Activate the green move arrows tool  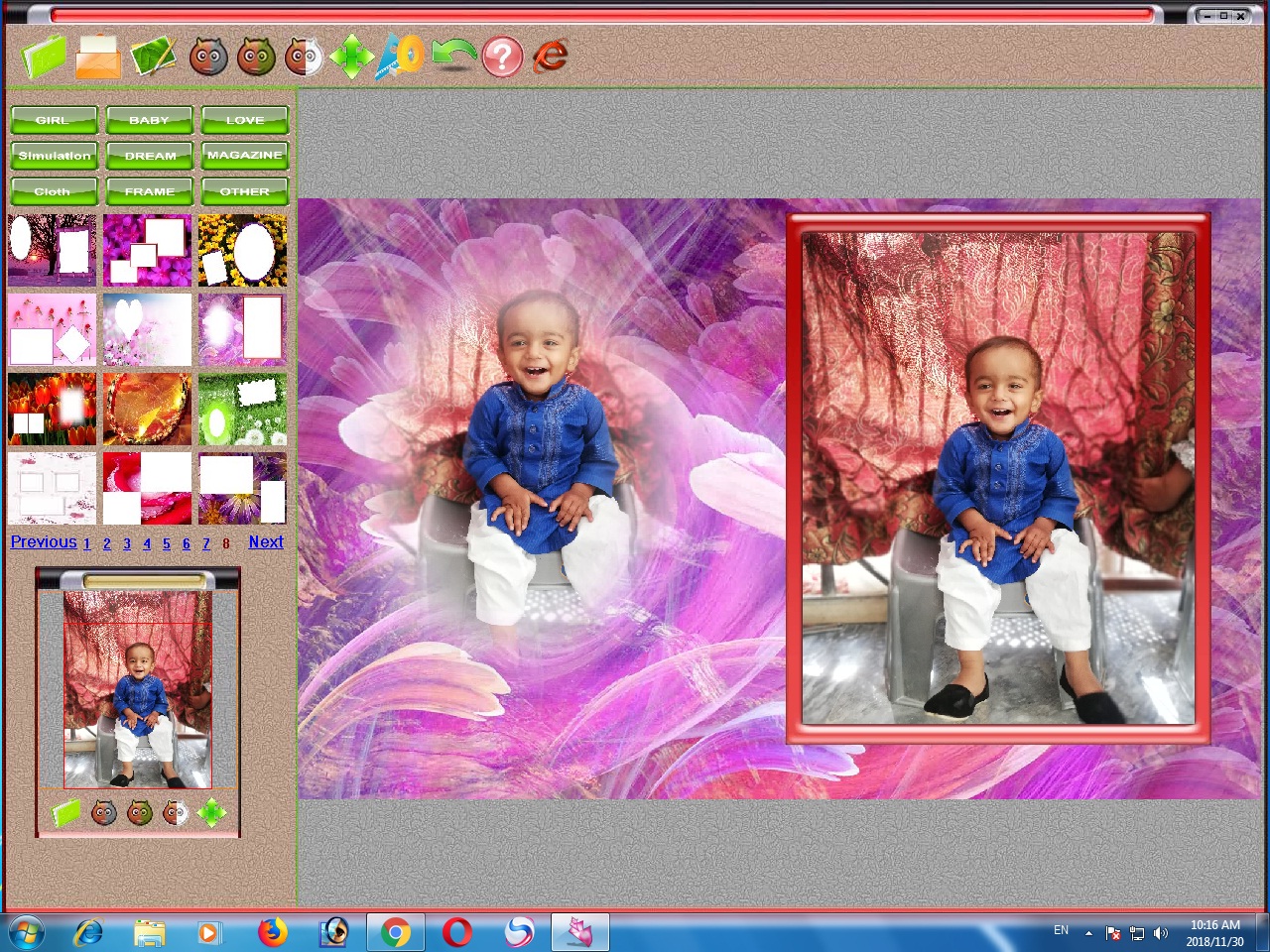[352, 56]
